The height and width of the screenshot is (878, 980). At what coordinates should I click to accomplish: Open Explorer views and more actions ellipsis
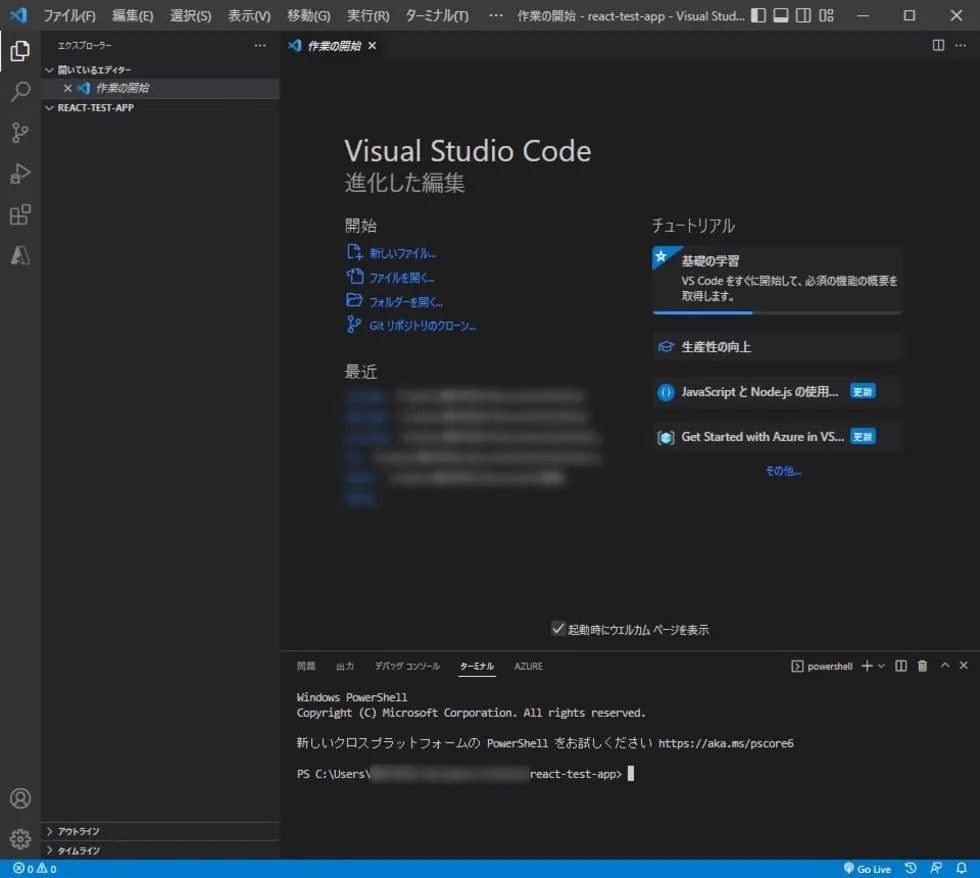tap(260, 45)
